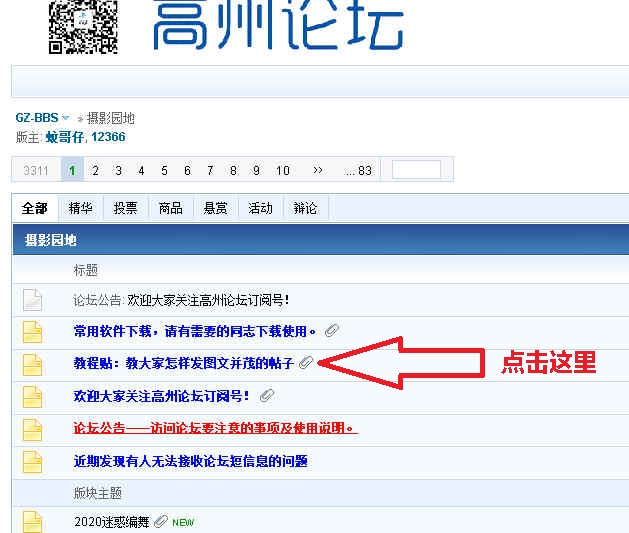Viewport: 629px width, 533px height.
Task: Switch to the 投票 tab
Action: pos(125,208)
